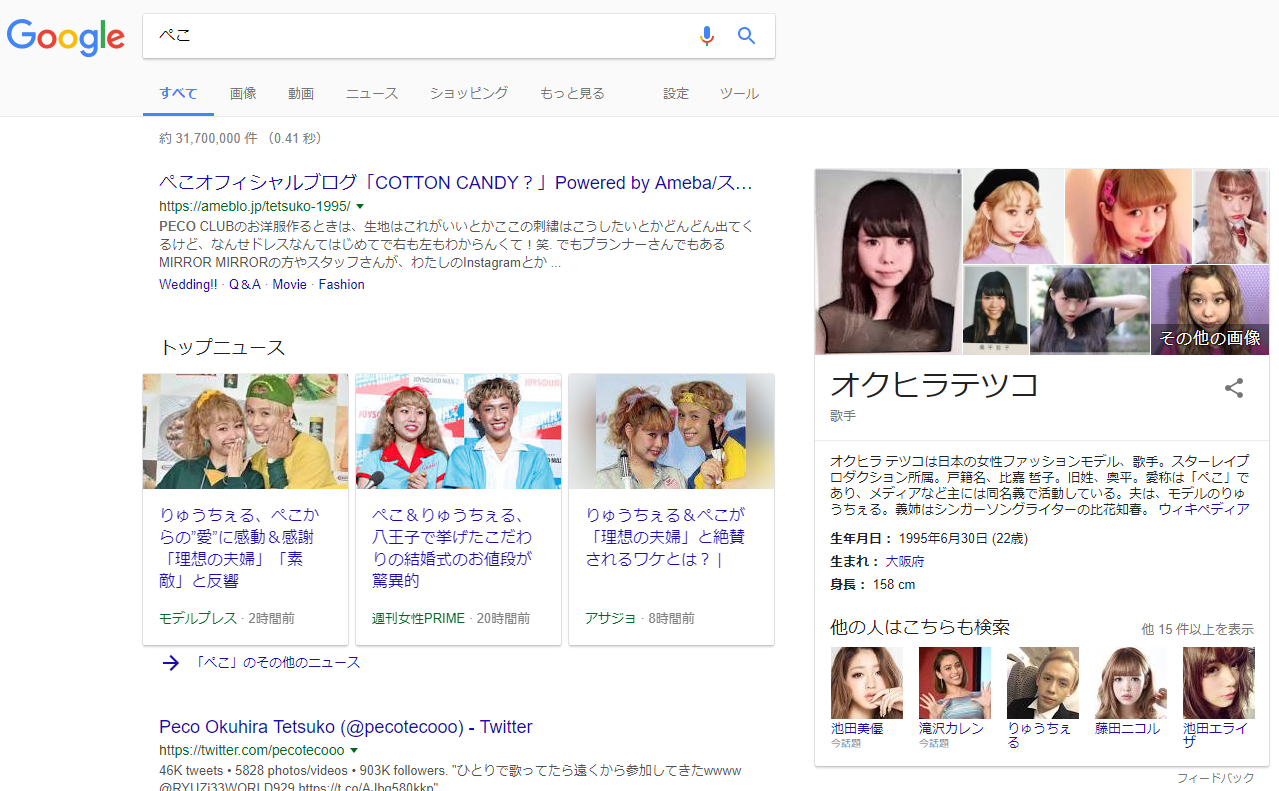Open the 大阪府 birthplace link
Viewport: 1279px width, 791px height.
point(905,562)
